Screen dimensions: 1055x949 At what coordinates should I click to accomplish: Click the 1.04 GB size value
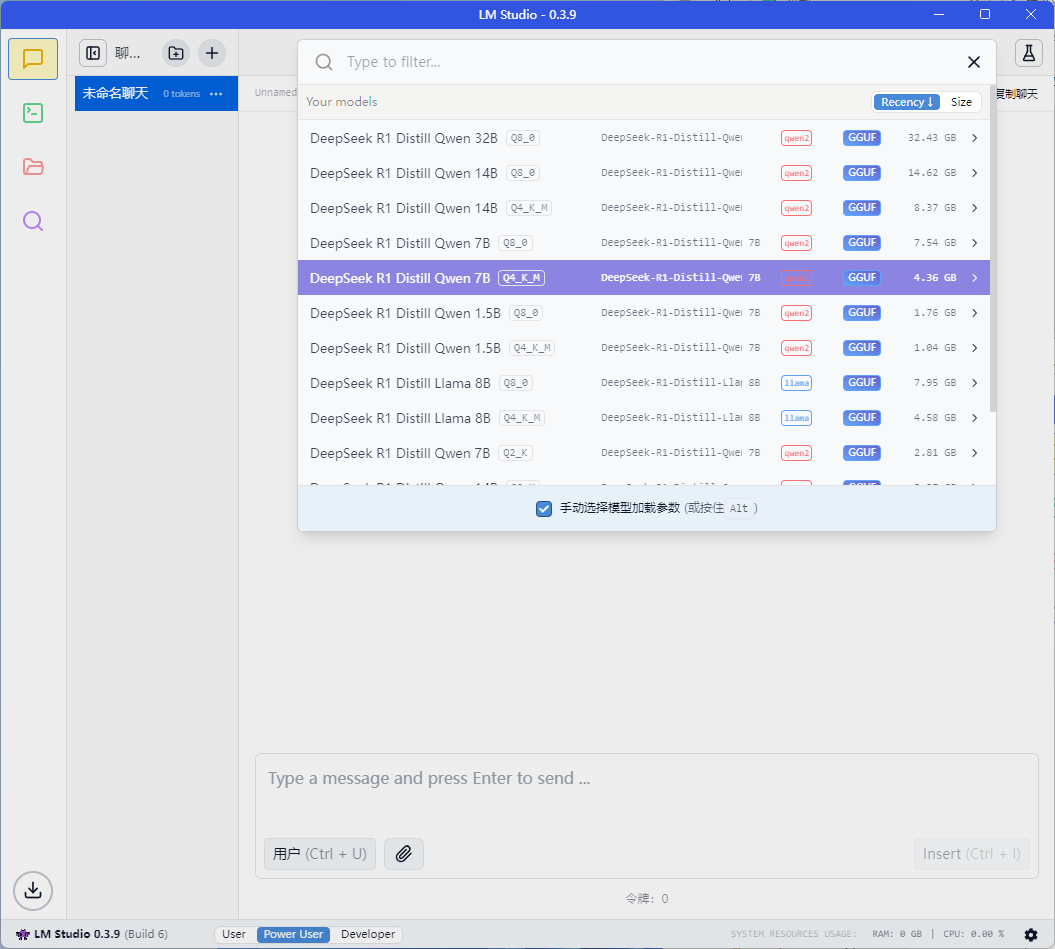pos(935,348)
